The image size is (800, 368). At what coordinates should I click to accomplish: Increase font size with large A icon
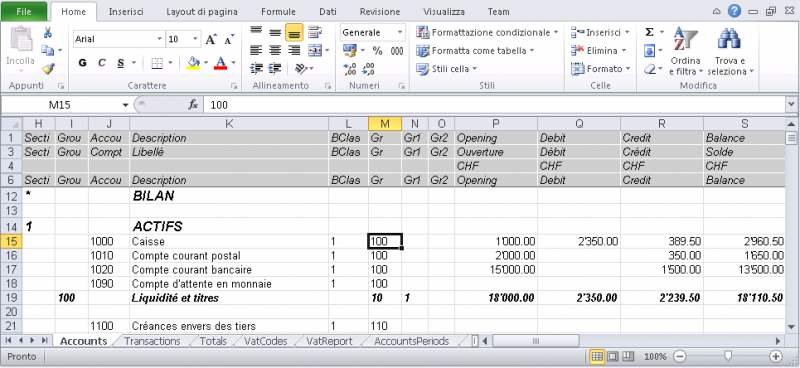211,39
